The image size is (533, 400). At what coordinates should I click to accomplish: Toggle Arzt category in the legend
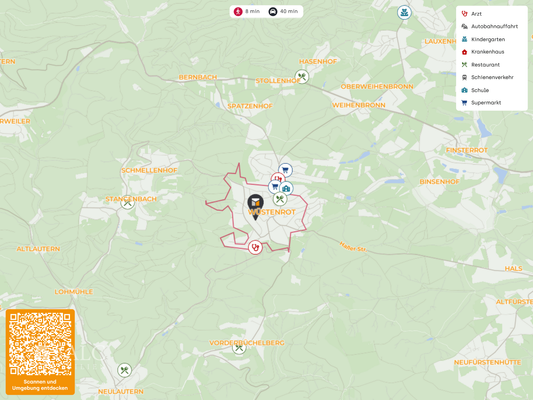pos(471,14)
